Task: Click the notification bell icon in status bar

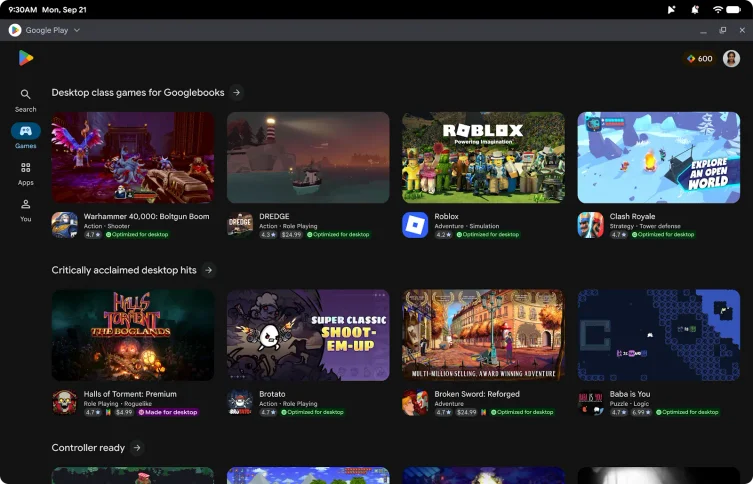Action: click(694, 10)
